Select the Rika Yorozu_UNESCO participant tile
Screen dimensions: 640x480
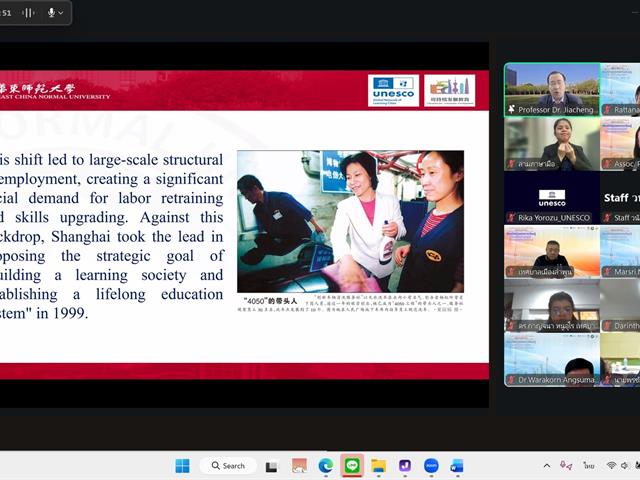[x=551, y=196]
